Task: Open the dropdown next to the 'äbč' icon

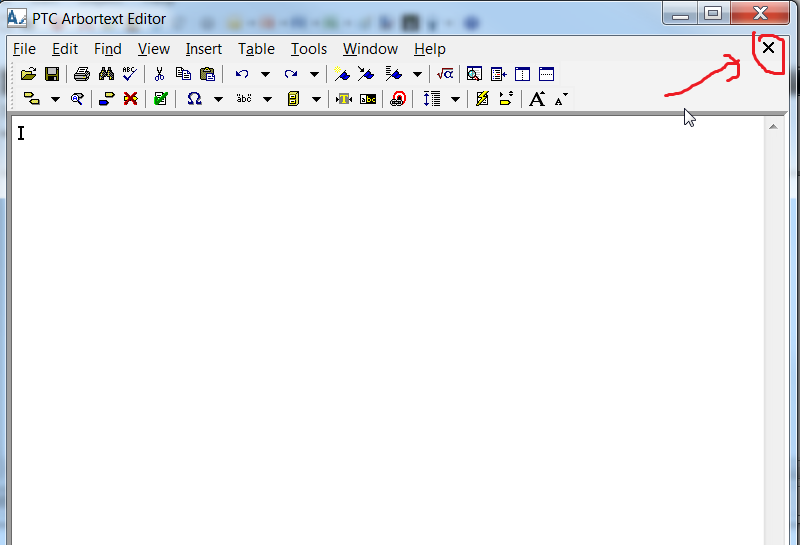Action: tap(267, 99)
